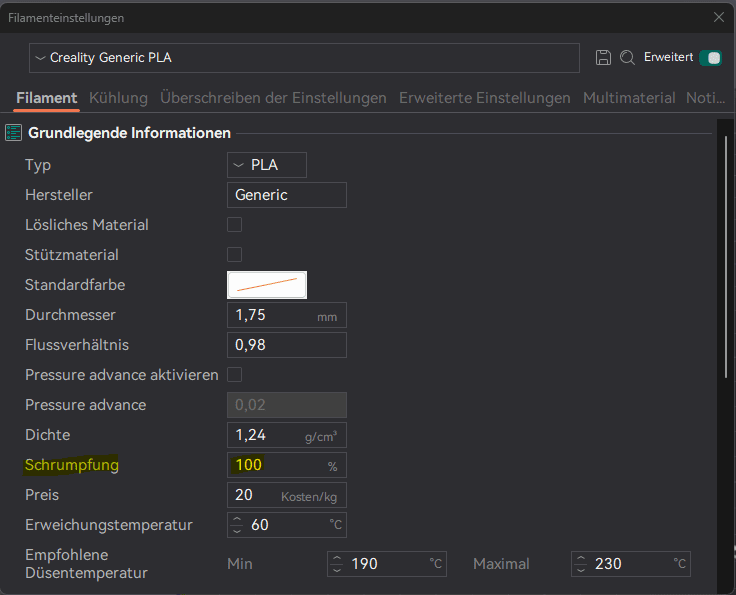Image resolution: width=736 pixels, height=595 pixels.
Task: Switch to the Filament tab
Action: [x=46, y=98]
